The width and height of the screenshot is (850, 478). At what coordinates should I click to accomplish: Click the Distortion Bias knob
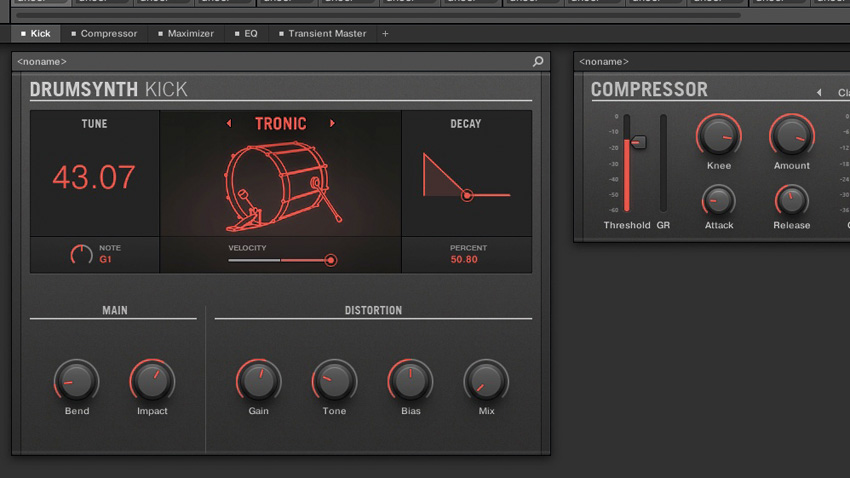[x=410, y=381]
